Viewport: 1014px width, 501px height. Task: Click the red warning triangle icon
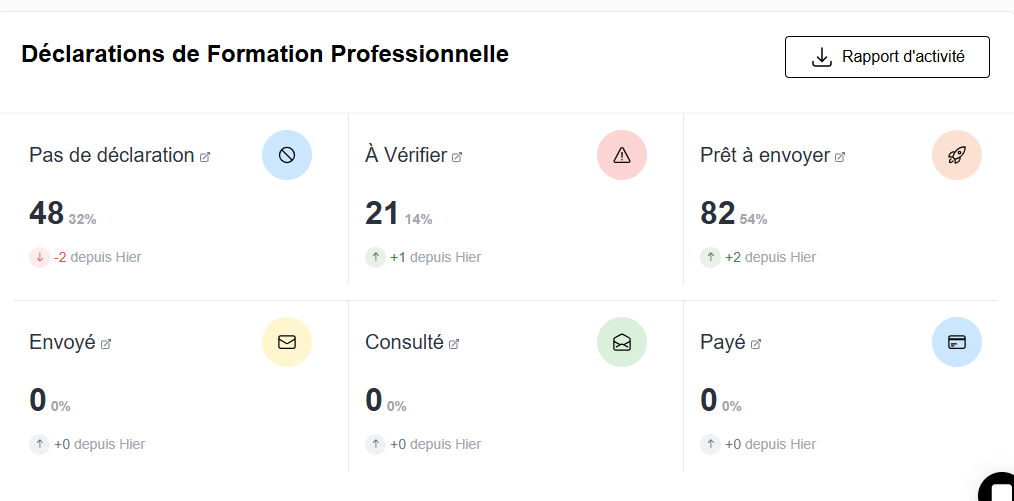[622, 155]
